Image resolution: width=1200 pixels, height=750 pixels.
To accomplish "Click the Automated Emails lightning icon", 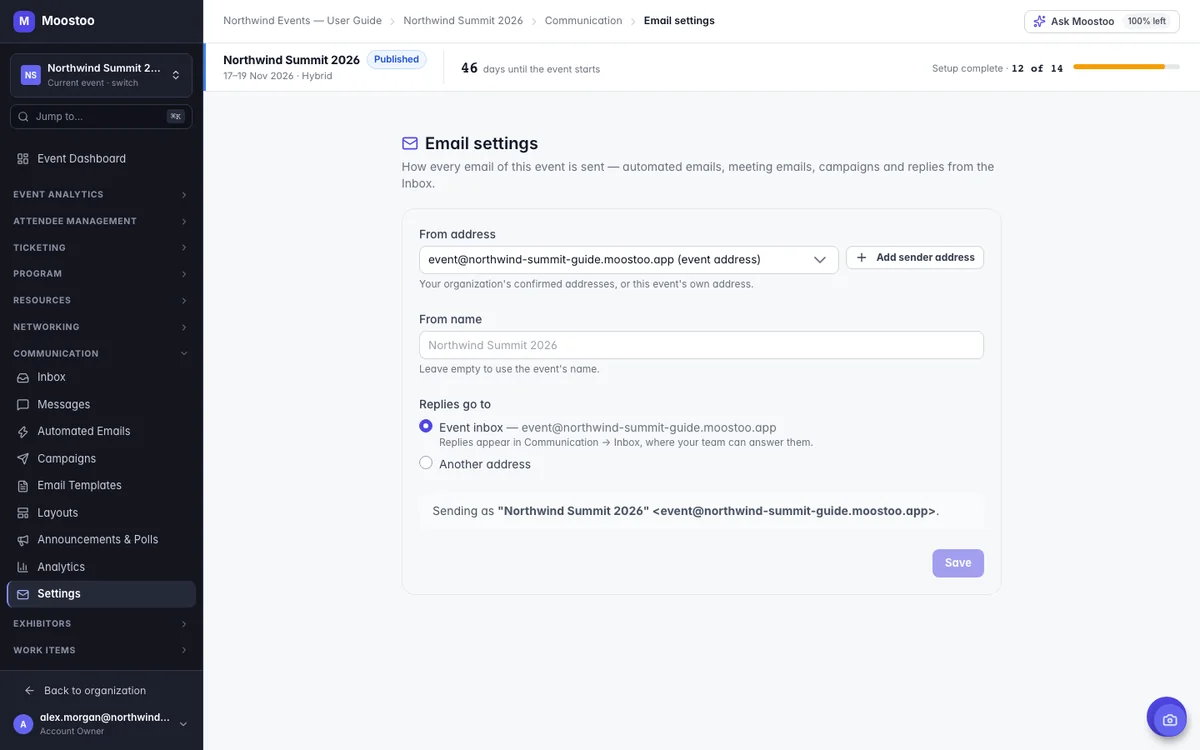I will (23, 432).
